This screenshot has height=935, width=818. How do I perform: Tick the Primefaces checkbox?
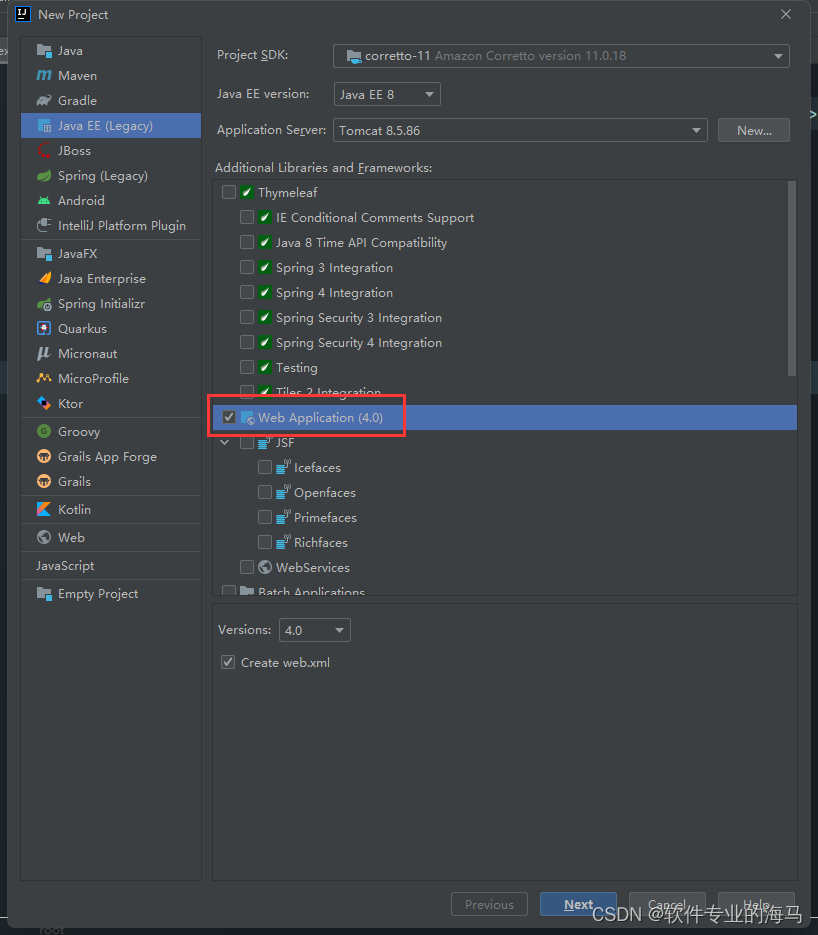pyautogui.click(x=265, y=517)
